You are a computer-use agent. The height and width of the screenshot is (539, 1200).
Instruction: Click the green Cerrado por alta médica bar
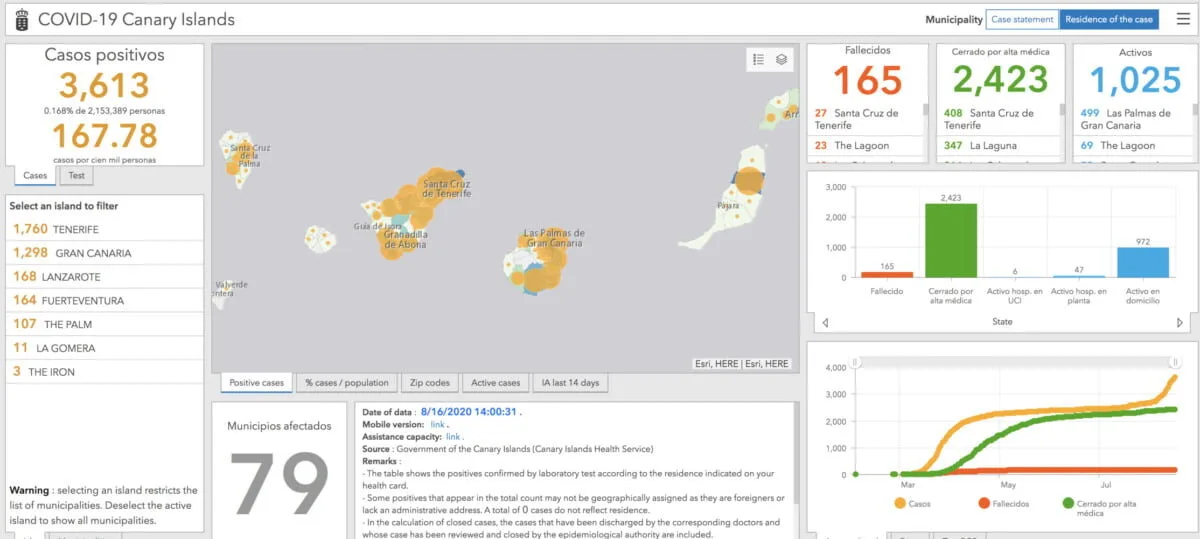pos(951,240)
